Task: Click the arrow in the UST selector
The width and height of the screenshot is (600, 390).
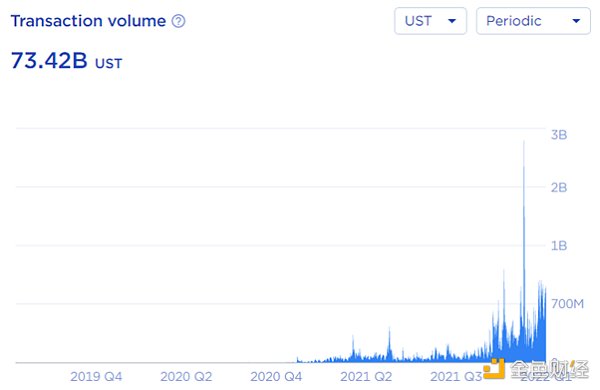Action: click(452, 21)
